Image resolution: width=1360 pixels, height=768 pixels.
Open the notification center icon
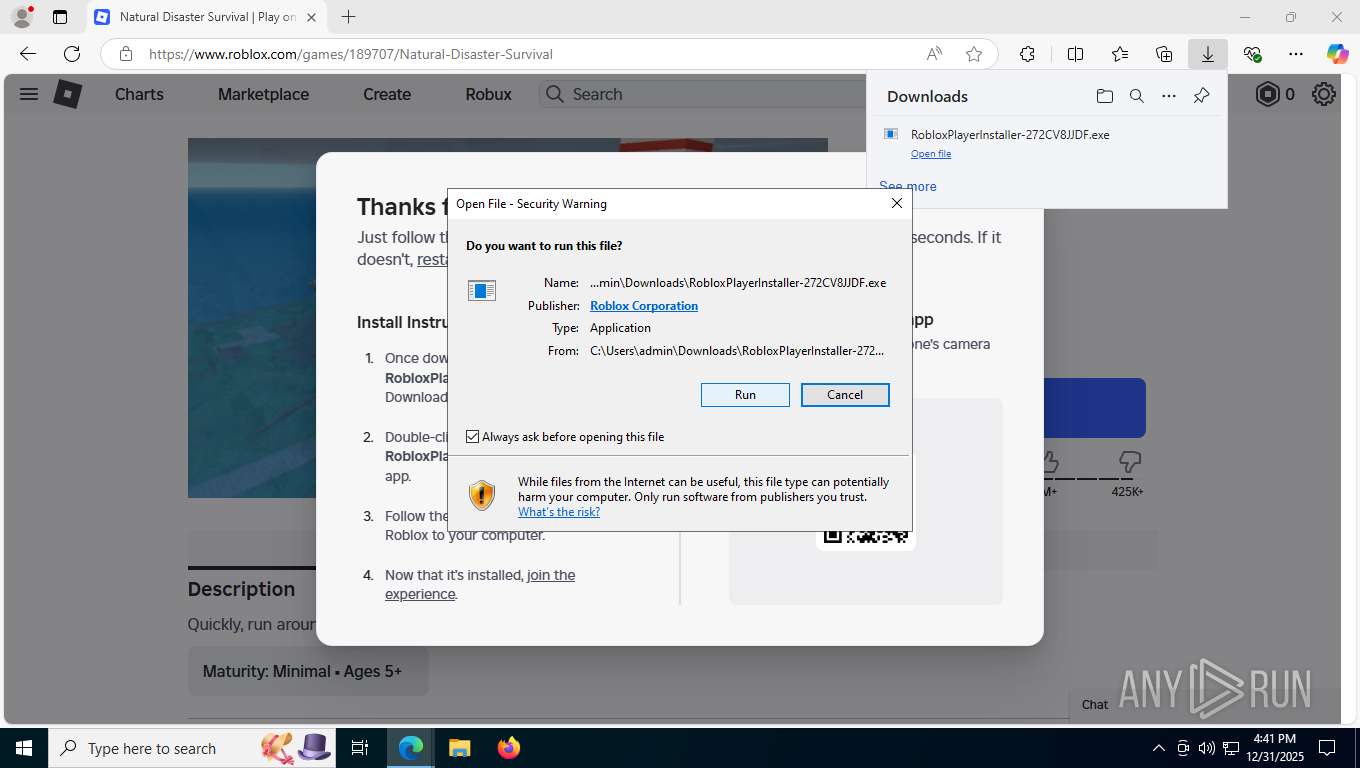[1327, 748]
